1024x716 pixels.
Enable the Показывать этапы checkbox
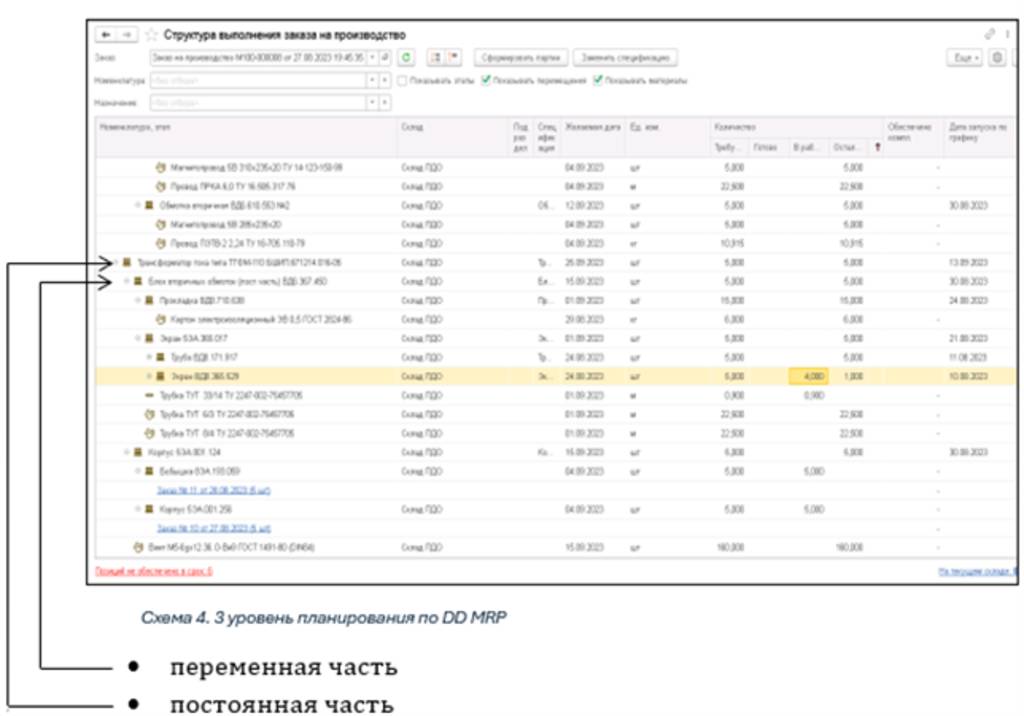402,81
